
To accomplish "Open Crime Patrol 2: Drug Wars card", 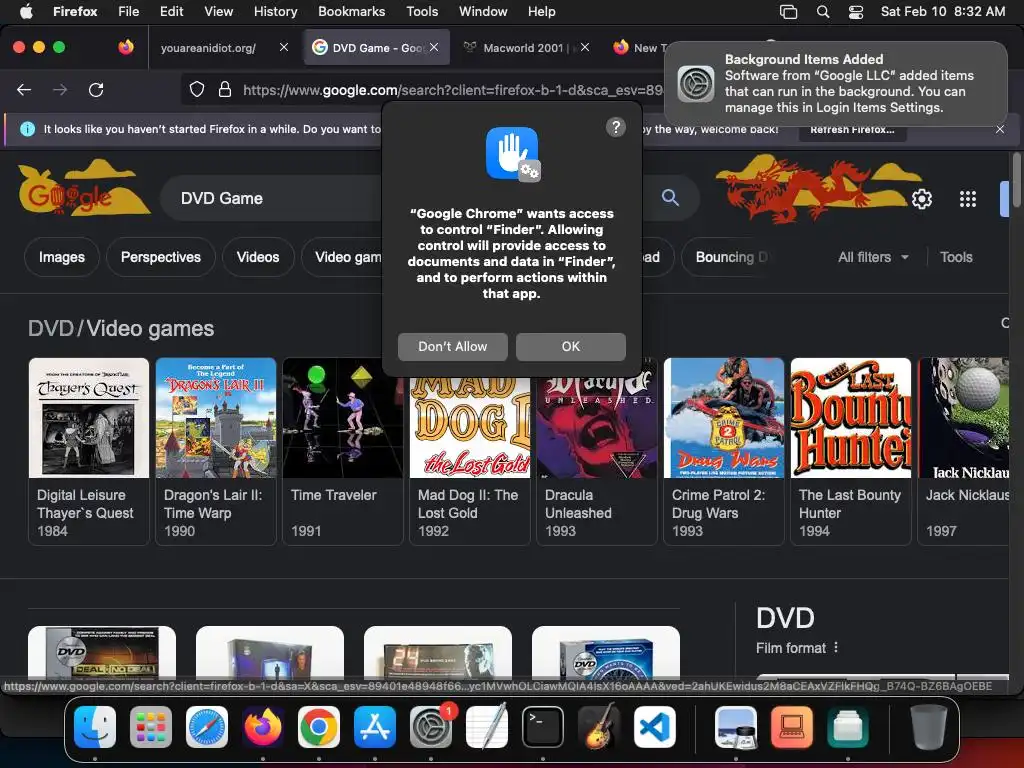I will 724,451.
